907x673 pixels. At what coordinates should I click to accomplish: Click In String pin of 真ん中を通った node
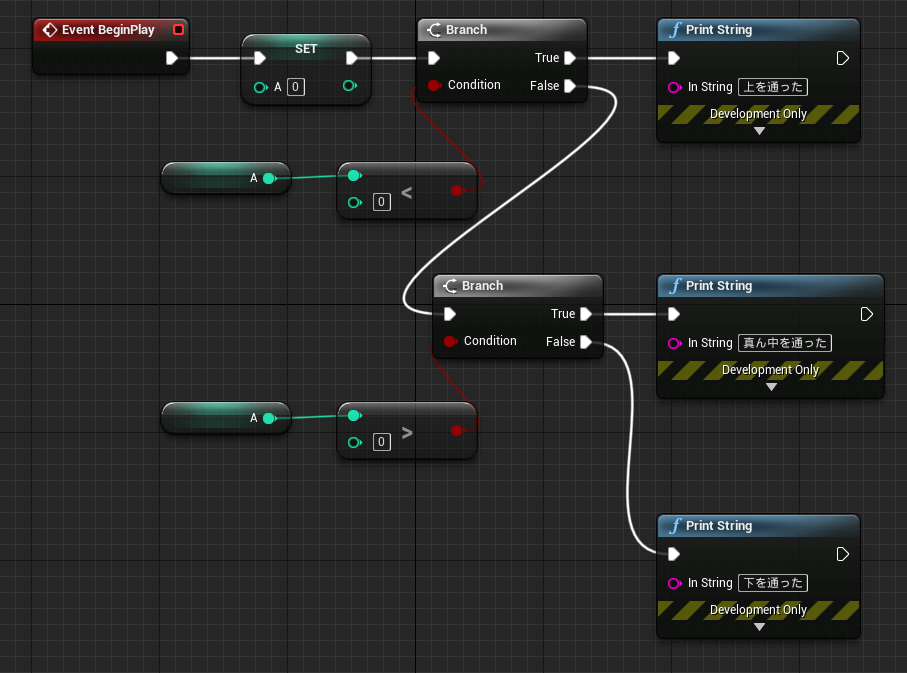click(674, 343)
